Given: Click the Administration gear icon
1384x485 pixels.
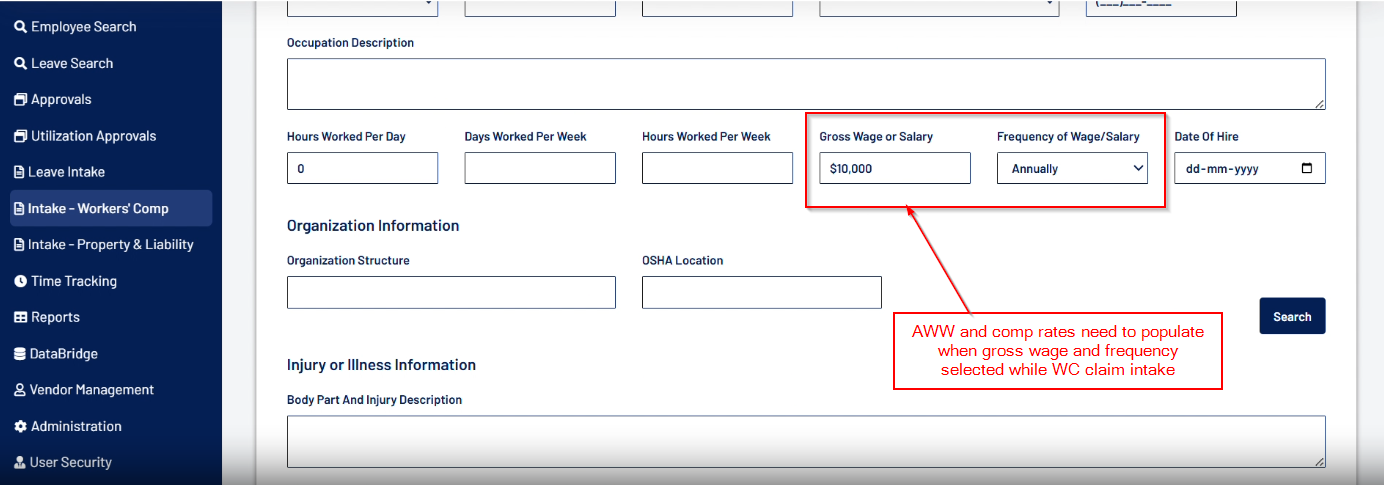Looking at the screenshot, I should pyautogui.click(x=20, y=427).
